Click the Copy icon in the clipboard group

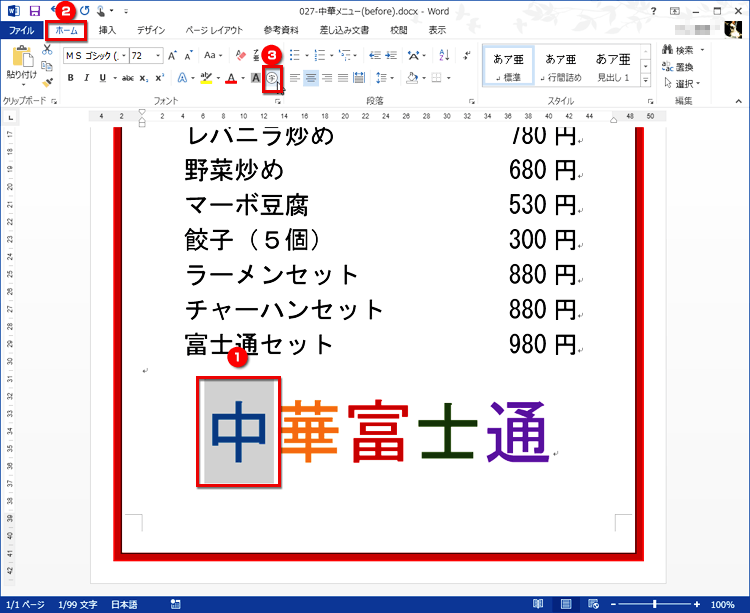coord(47,66)
